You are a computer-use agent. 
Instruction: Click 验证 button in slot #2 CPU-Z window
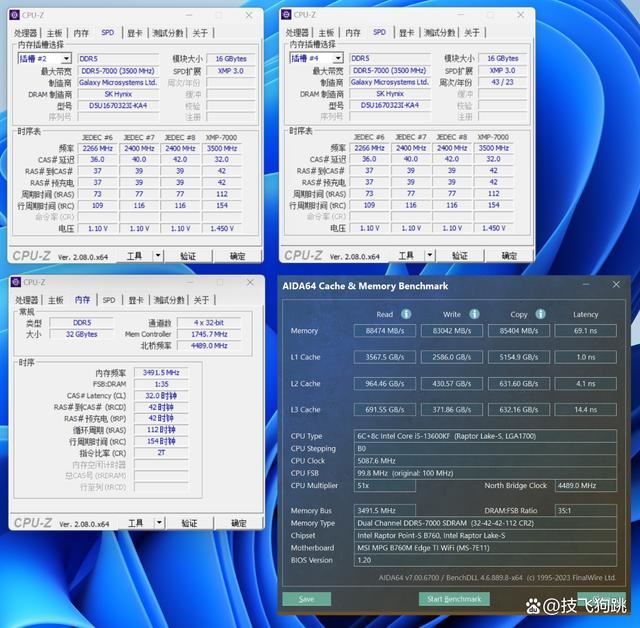[188, 256]
